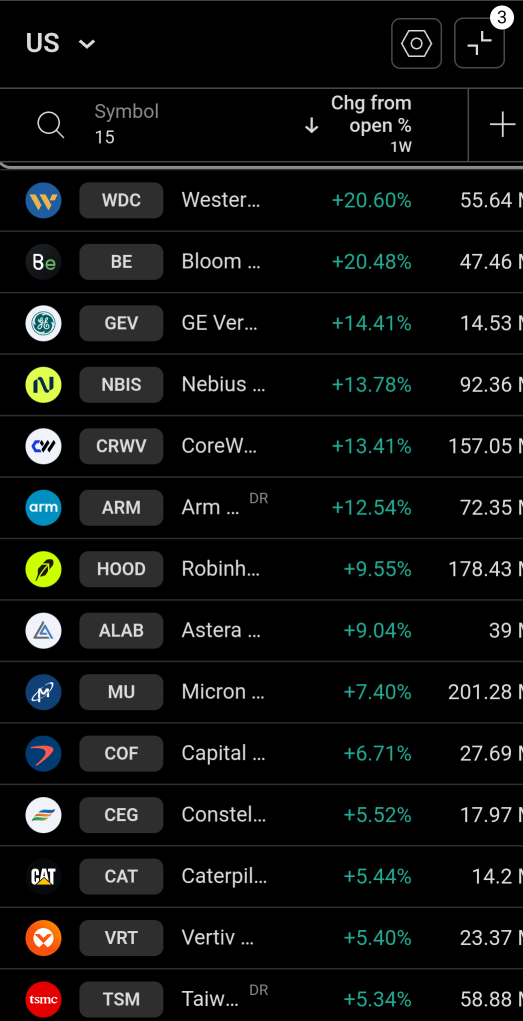Screen dimensions: 523x1021
Task: Click the Western Digital logo icon
Action: 44,201
